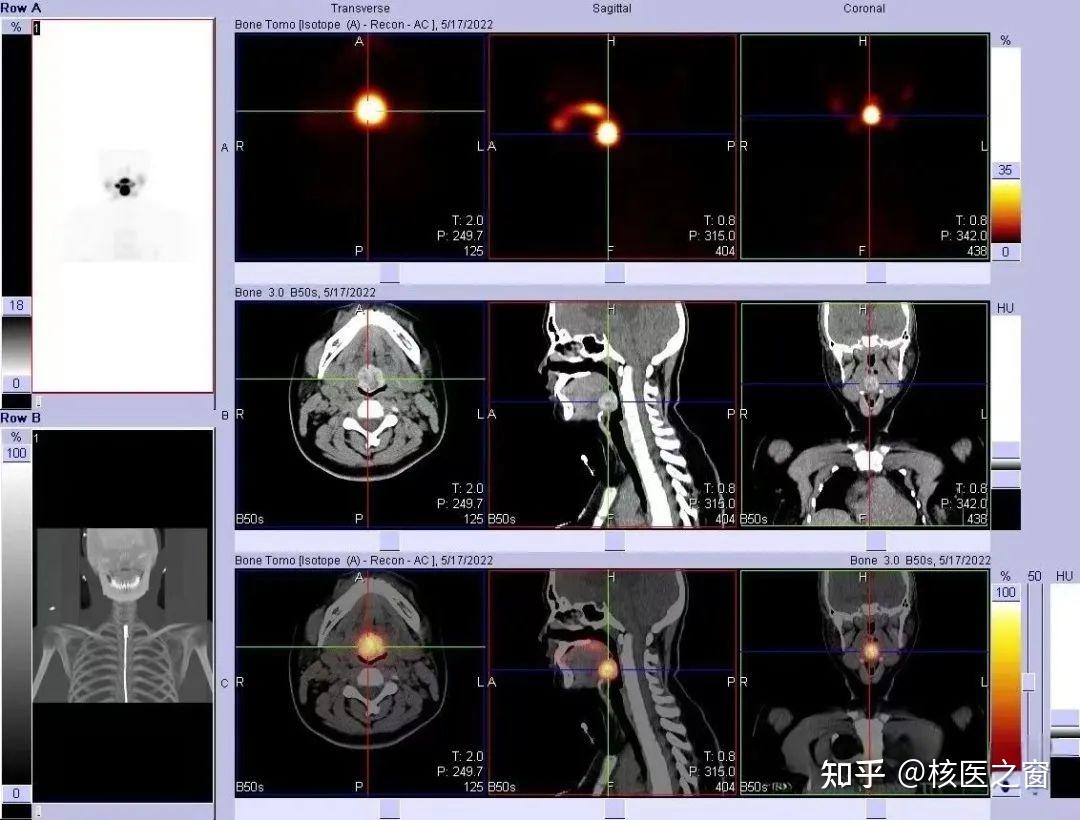Image resolution: width=1080 pixels, height=820 pixels.
Task: Click the Row B grayscale color bar
Action: tap(17, 623)
